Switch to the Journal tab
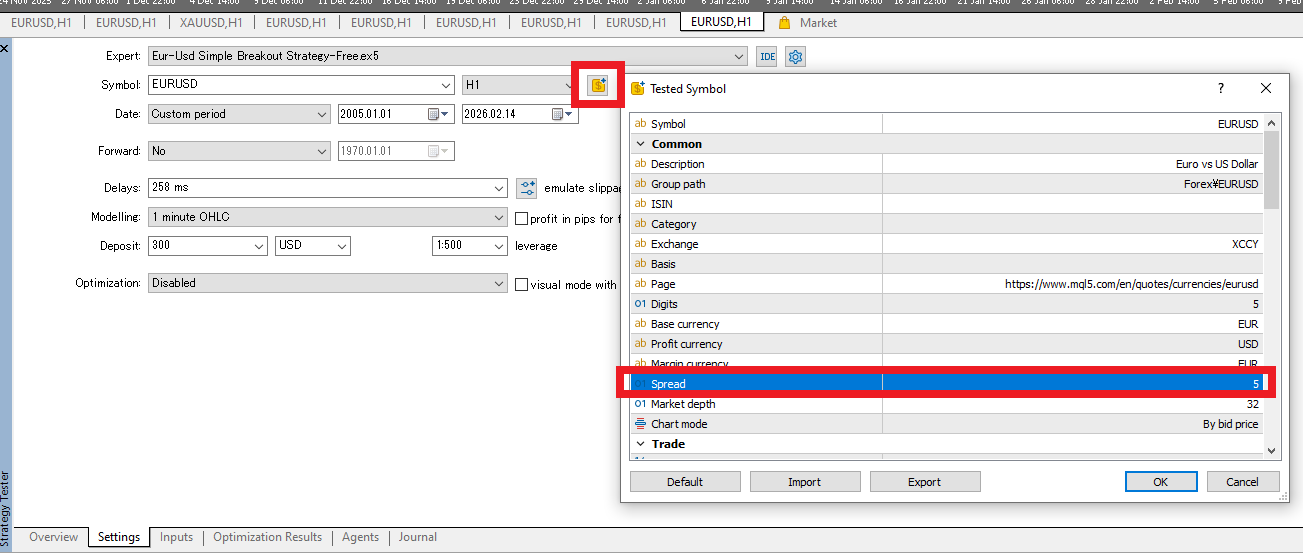This screenshot has height=554, width=1303. (x=417, y=537)
